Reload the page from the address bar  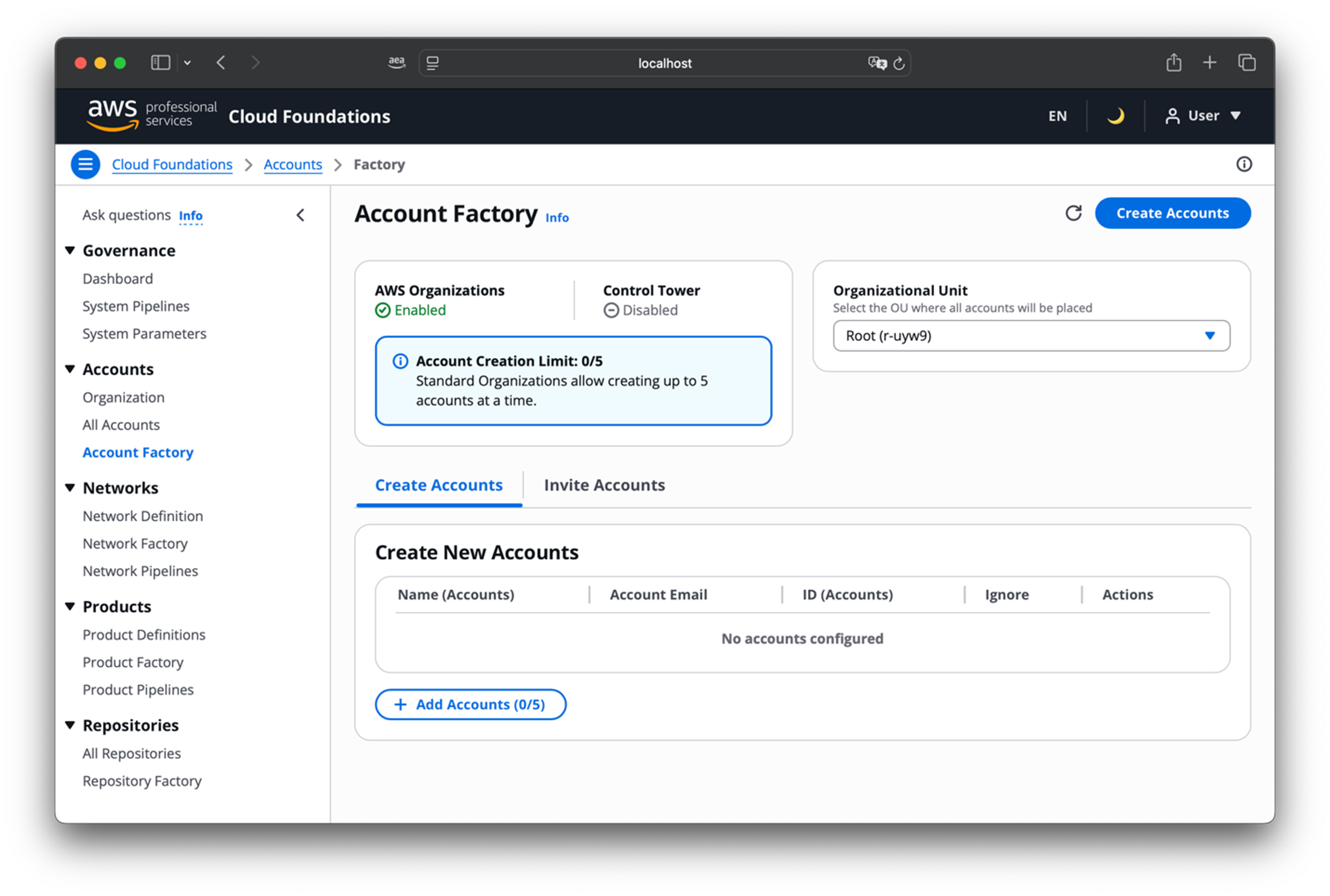click(899, 63)
